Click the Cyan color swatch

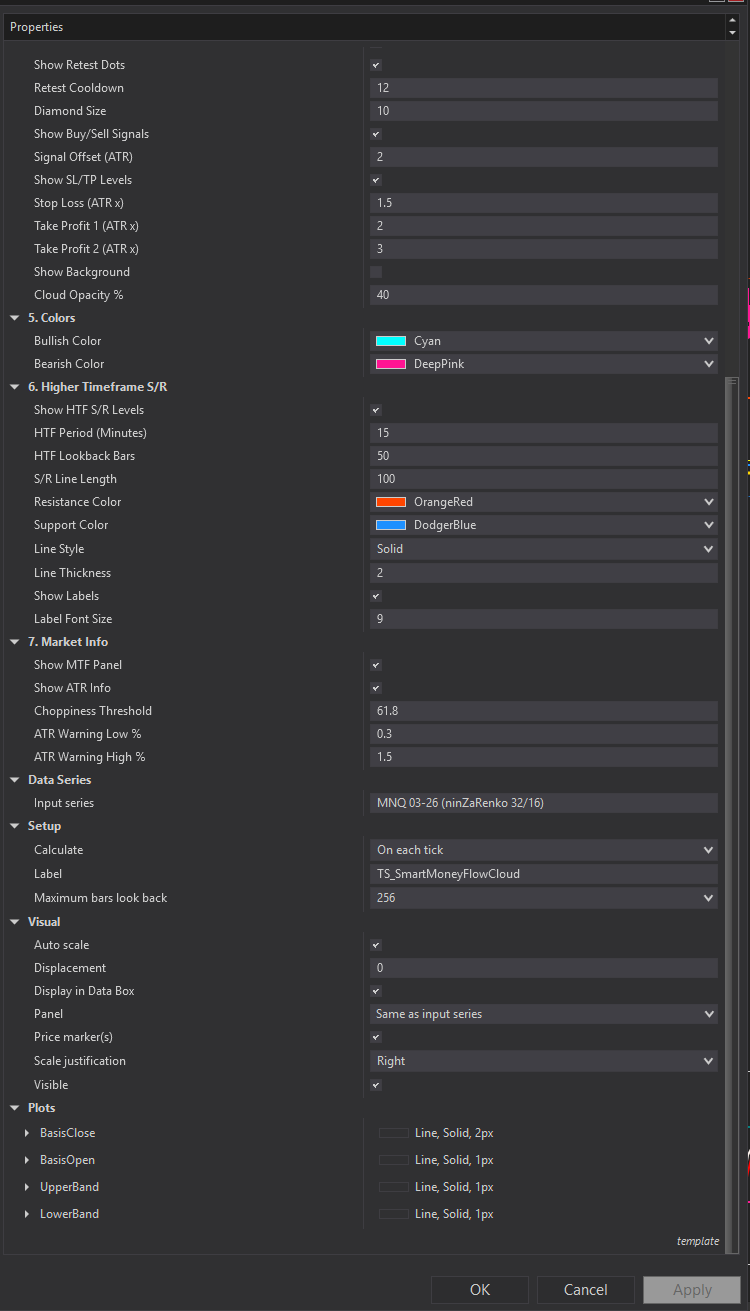point(391,341)
